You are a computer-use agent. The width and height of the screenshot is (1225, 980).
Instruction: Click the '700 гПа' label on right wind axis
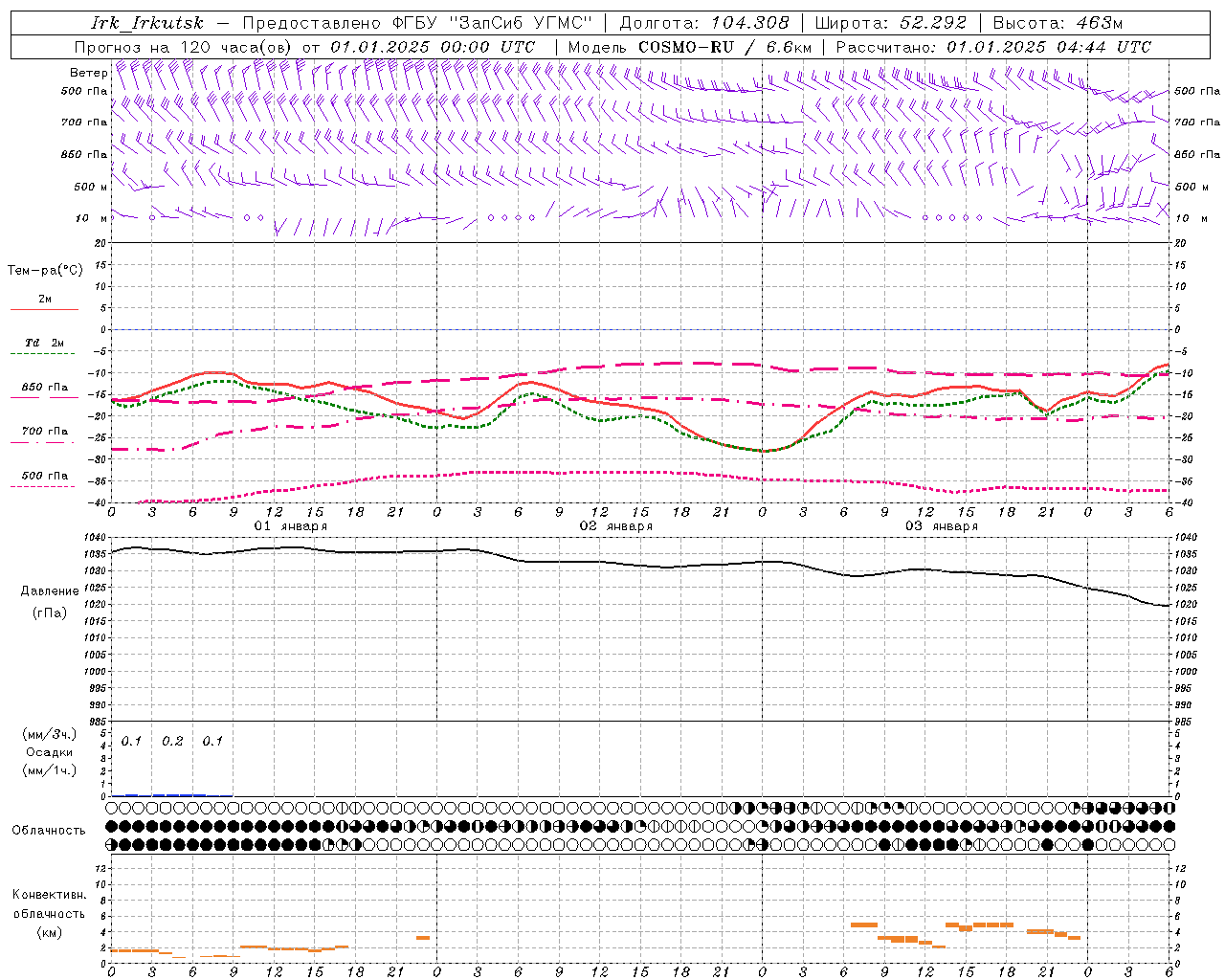tap(1197, 122)
